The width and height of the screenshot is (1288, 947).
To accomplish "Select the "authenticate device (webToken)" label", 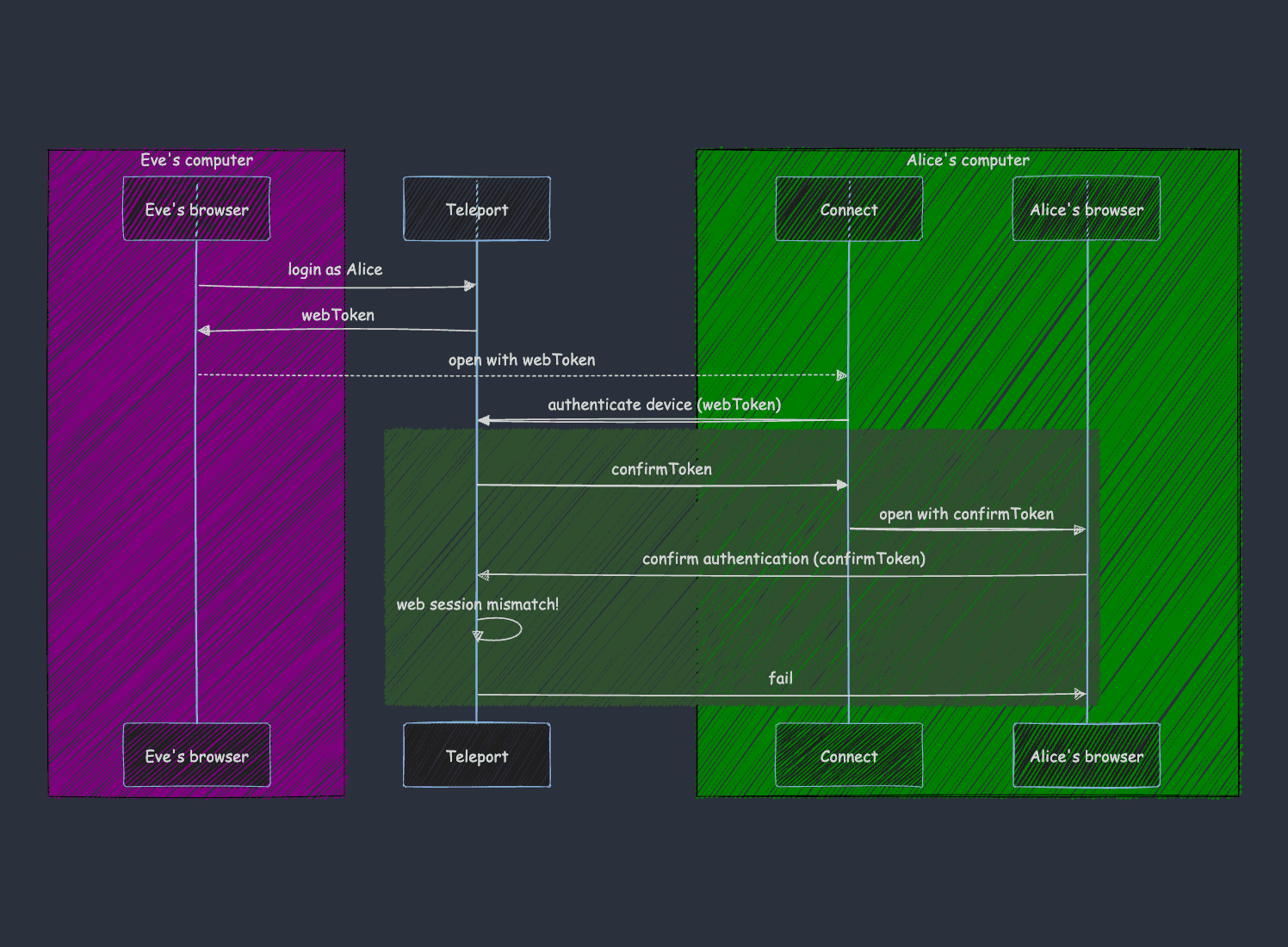I will click(664, 405).
